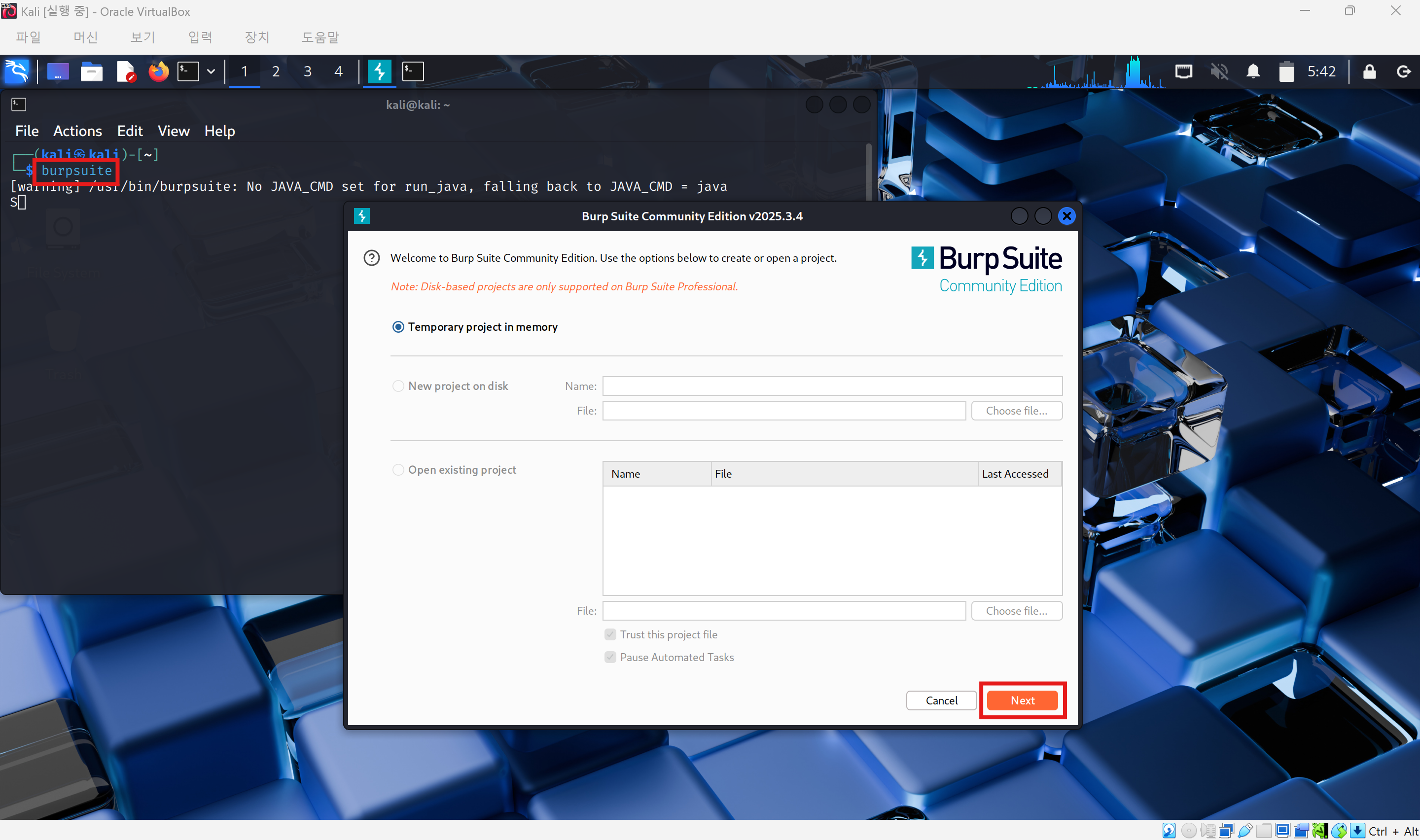Image resolution: width=1420 pixels, height=840 pixels.
Task: Open the terminal Actions menu
Action: click(77, 131)
